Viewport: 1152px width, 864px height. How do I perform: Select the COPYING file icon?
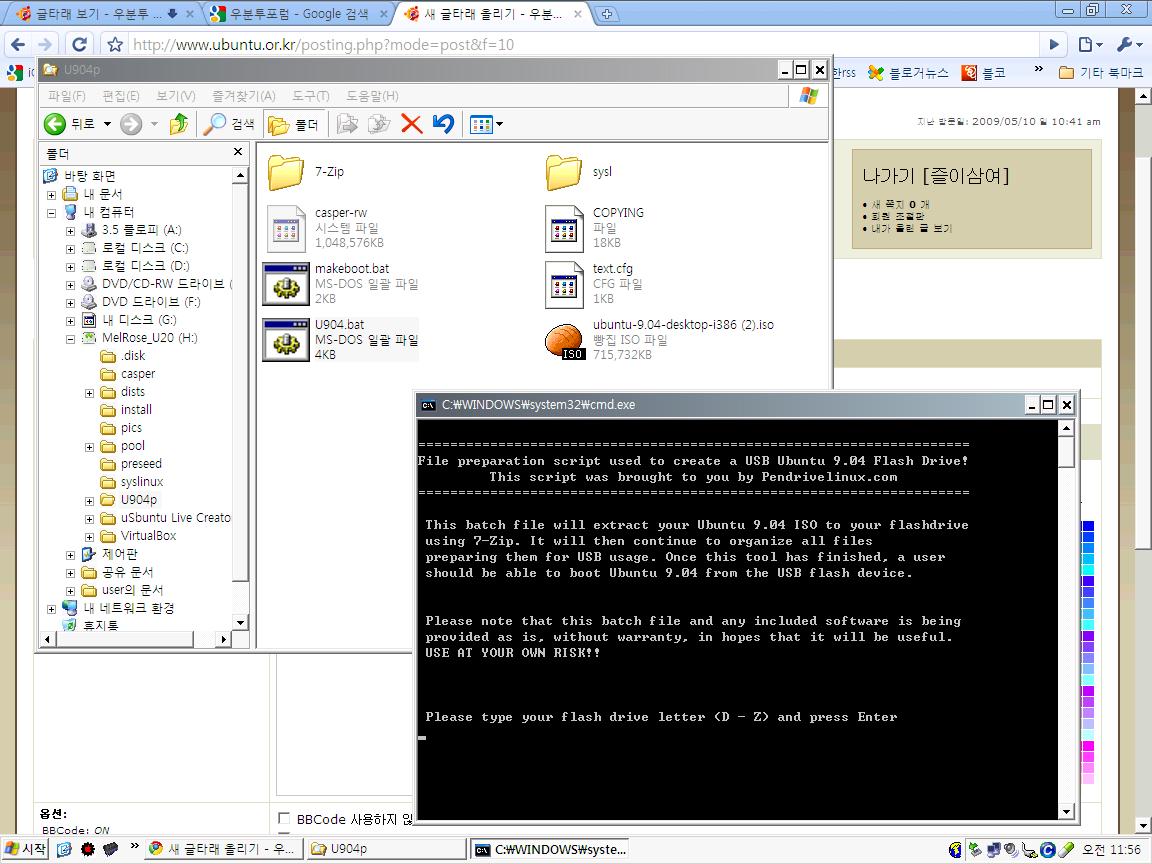564,228
